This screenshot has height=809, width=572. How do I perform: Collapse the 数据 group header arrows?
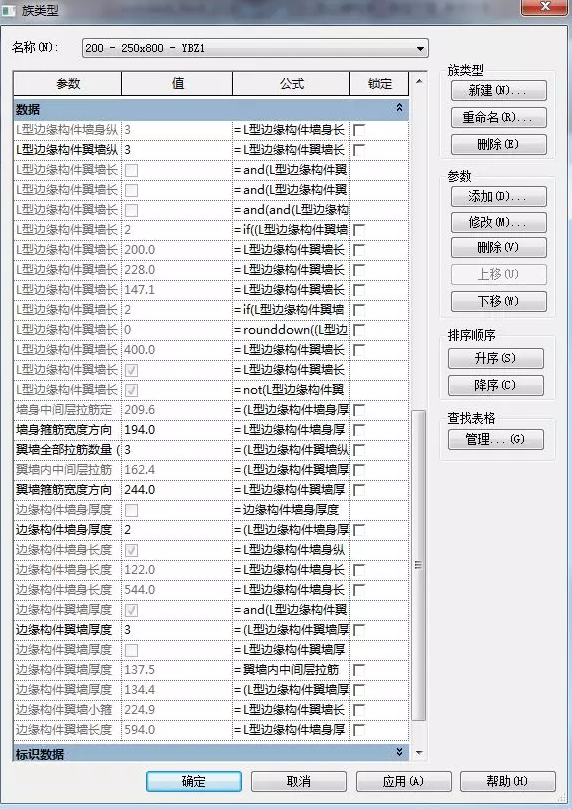399,108
